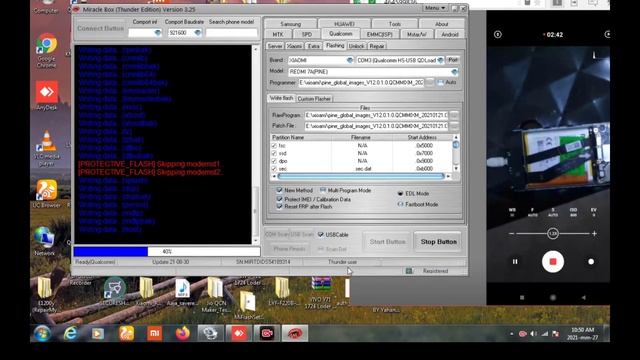Browse for the Programmer file
The height and width of the screenshot is (360, 640).
click(429, 82)
